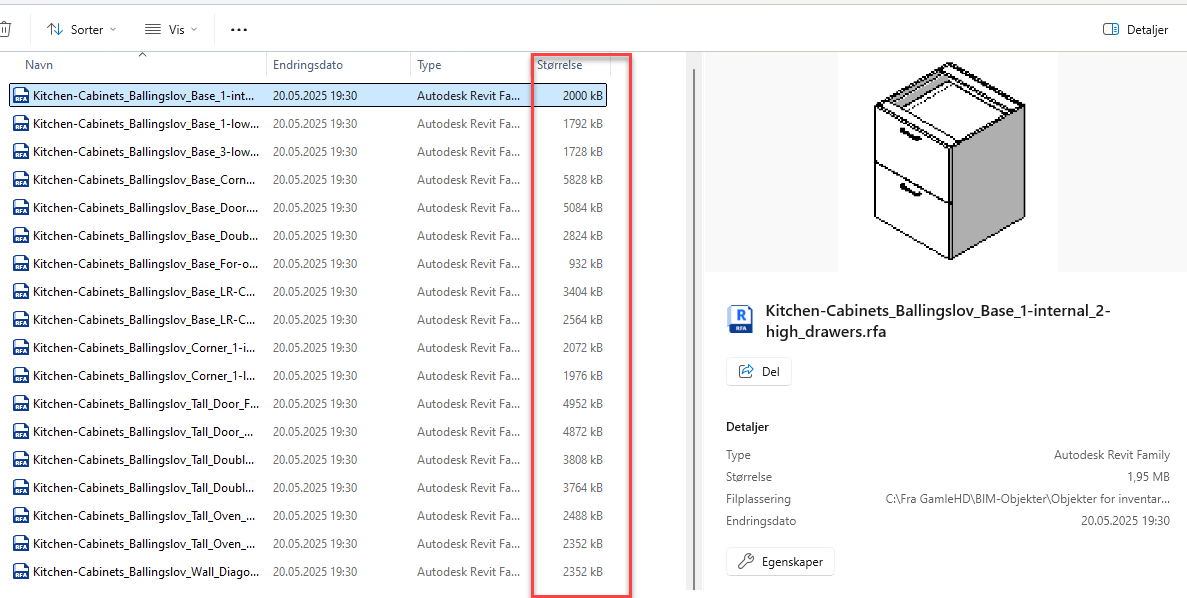Click the 1728 kB size cell
This screenshot has height=598, width=1187.
click(583, 151)
